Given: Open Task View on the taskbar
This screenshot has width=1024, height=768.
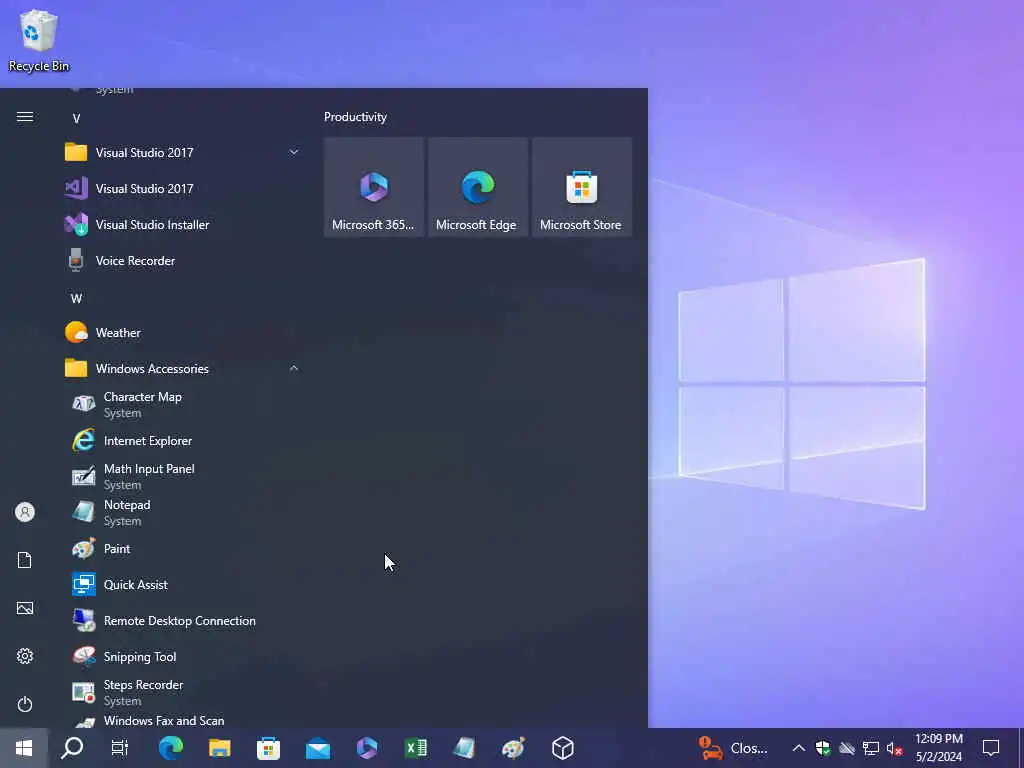Looking at the screenshot, I should 120,748.
